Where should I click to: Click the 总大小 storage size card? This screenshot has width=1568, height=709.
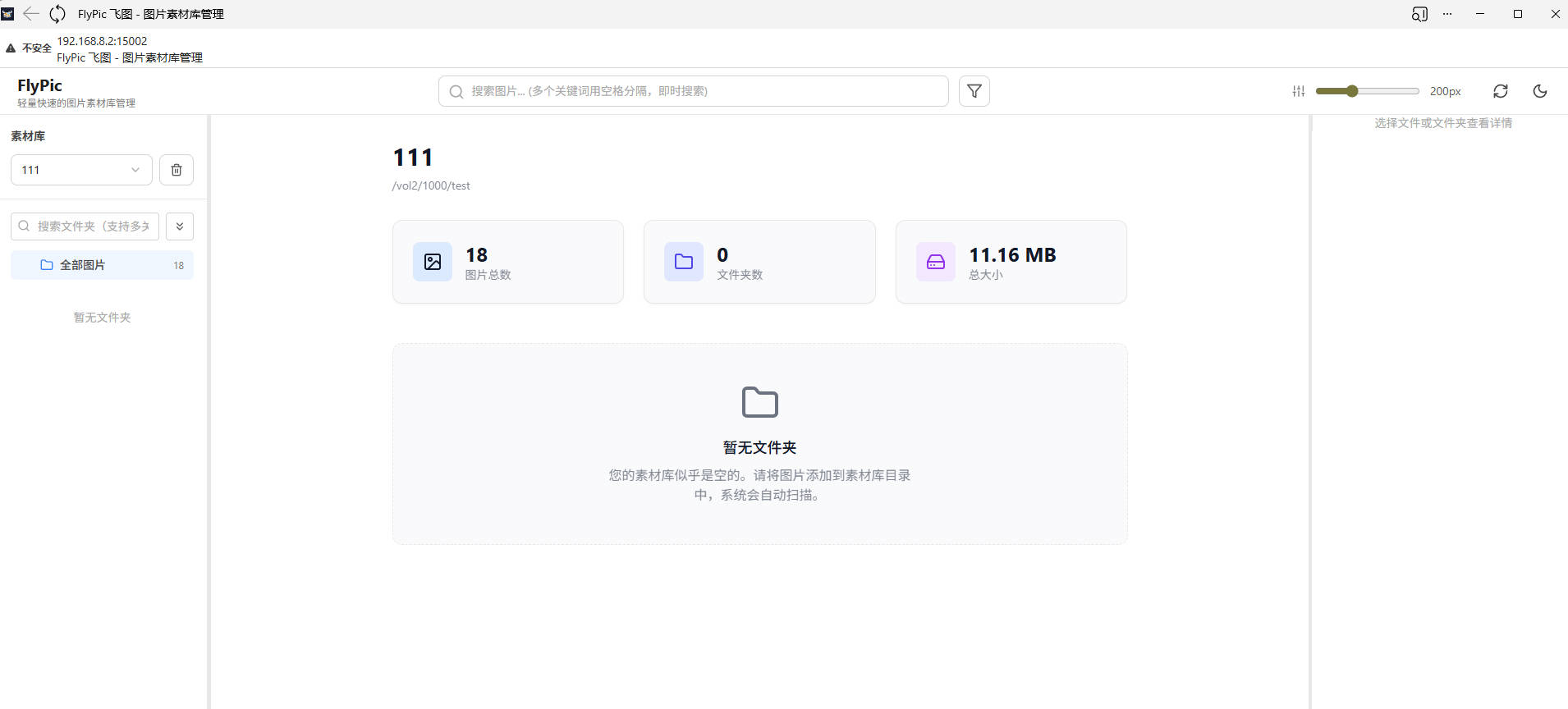click(x=1011, y=262)
